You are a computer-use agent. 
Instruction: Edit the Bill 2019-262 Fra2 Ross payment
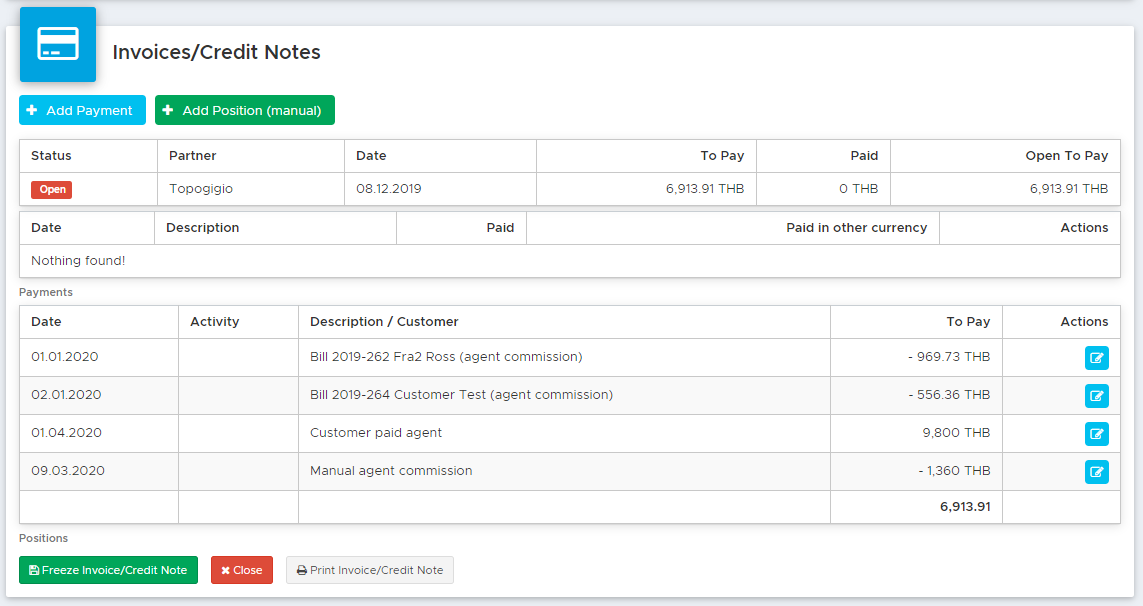[x=1096, y=358]
